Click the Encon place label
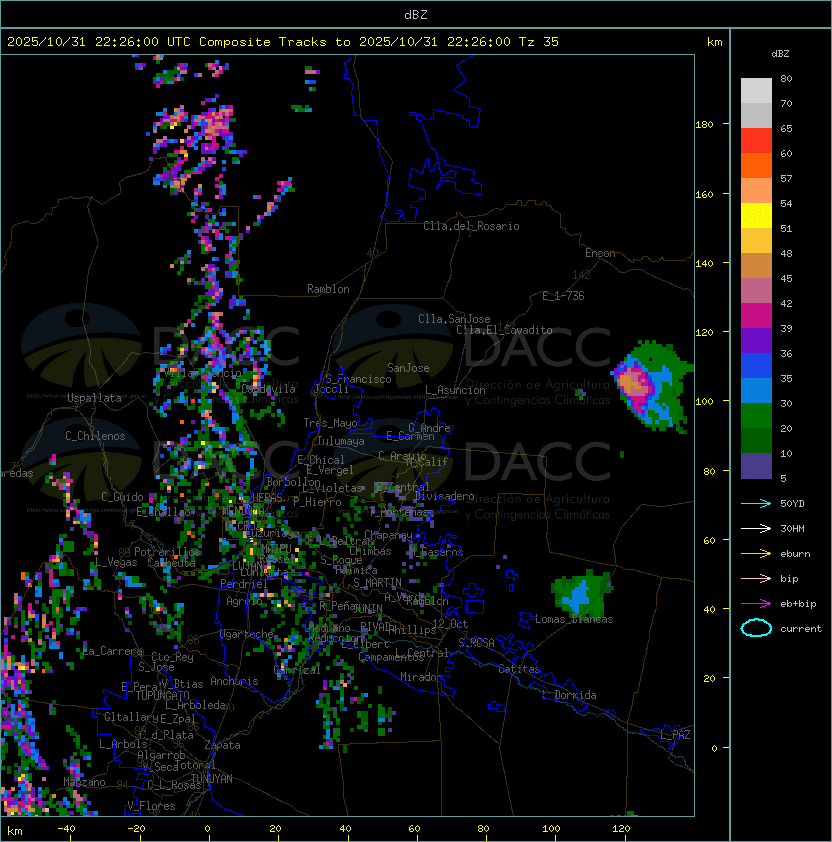This screenshot has width=832, height=842. (x=600, y=253)
